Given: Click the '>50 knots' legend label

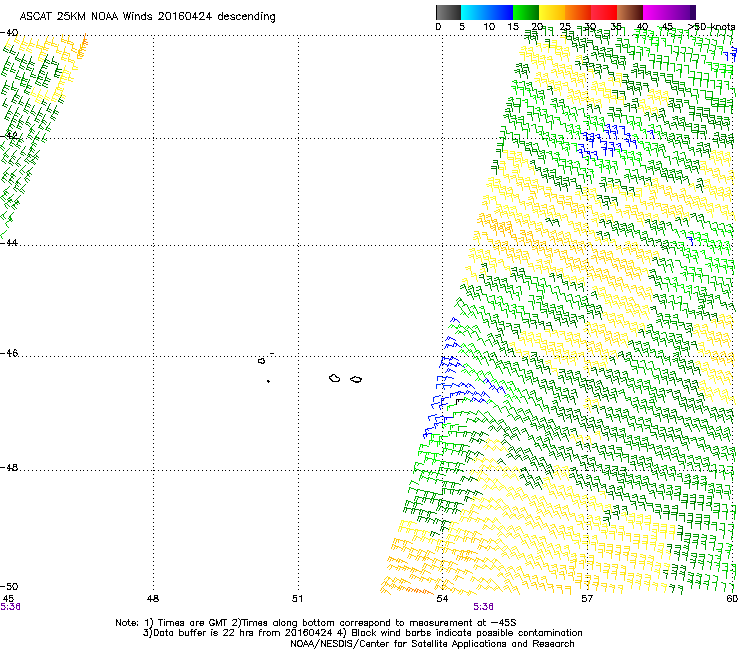Looking at the screenshot, I should (x=712, y=27).
